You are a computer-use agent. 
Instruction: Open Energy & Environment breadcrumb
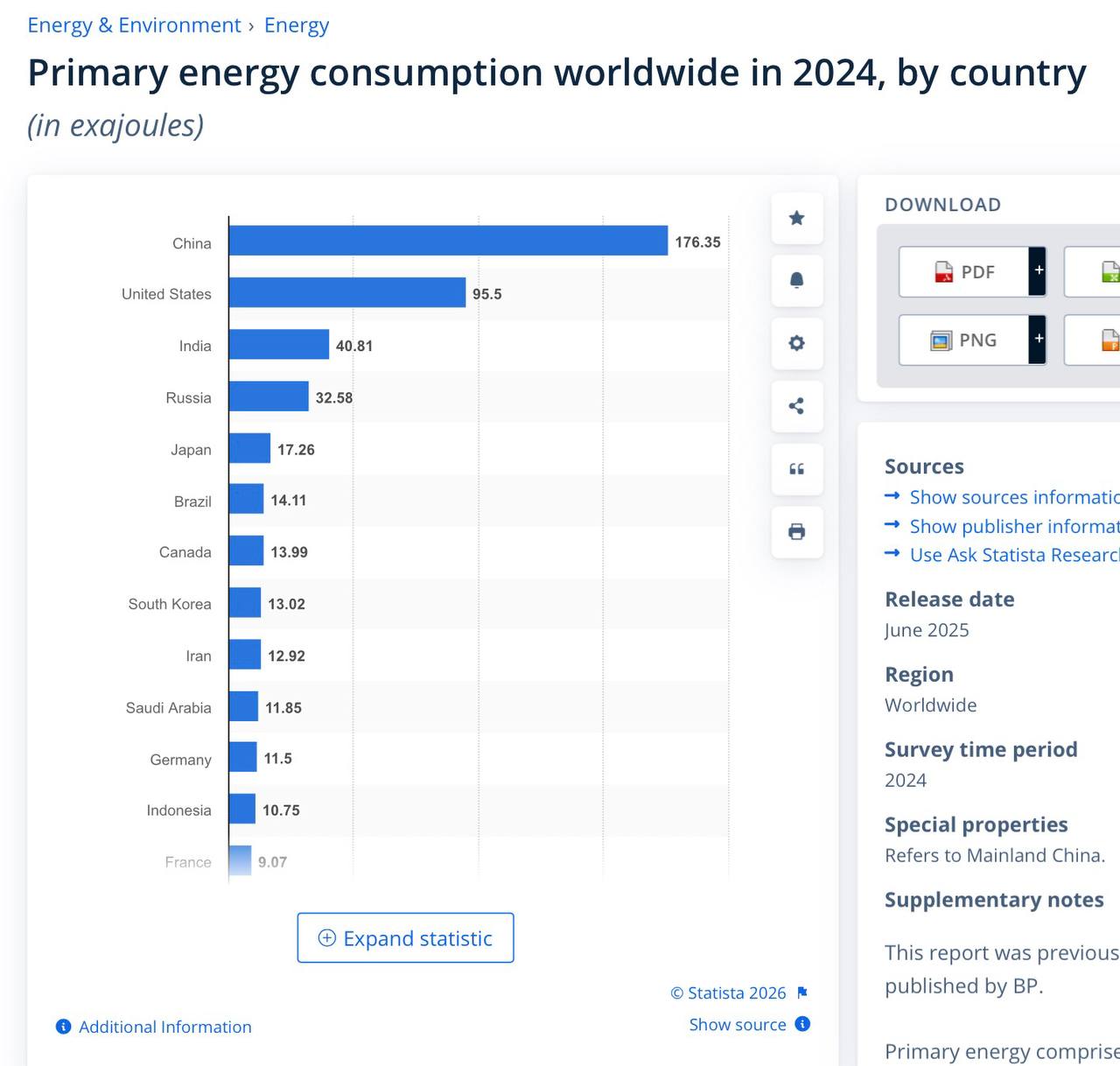[x=134, y=25]
